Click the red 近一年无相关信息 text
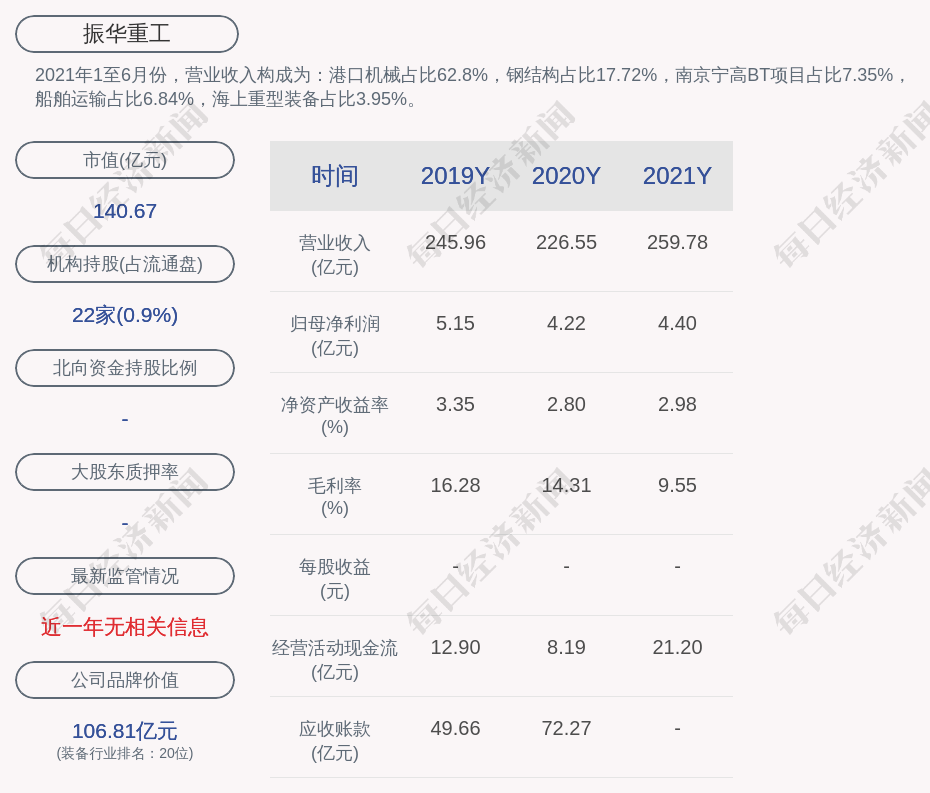The width and height of the screenshot is (930, 793). pyautogui.click(x=125, y=627)
